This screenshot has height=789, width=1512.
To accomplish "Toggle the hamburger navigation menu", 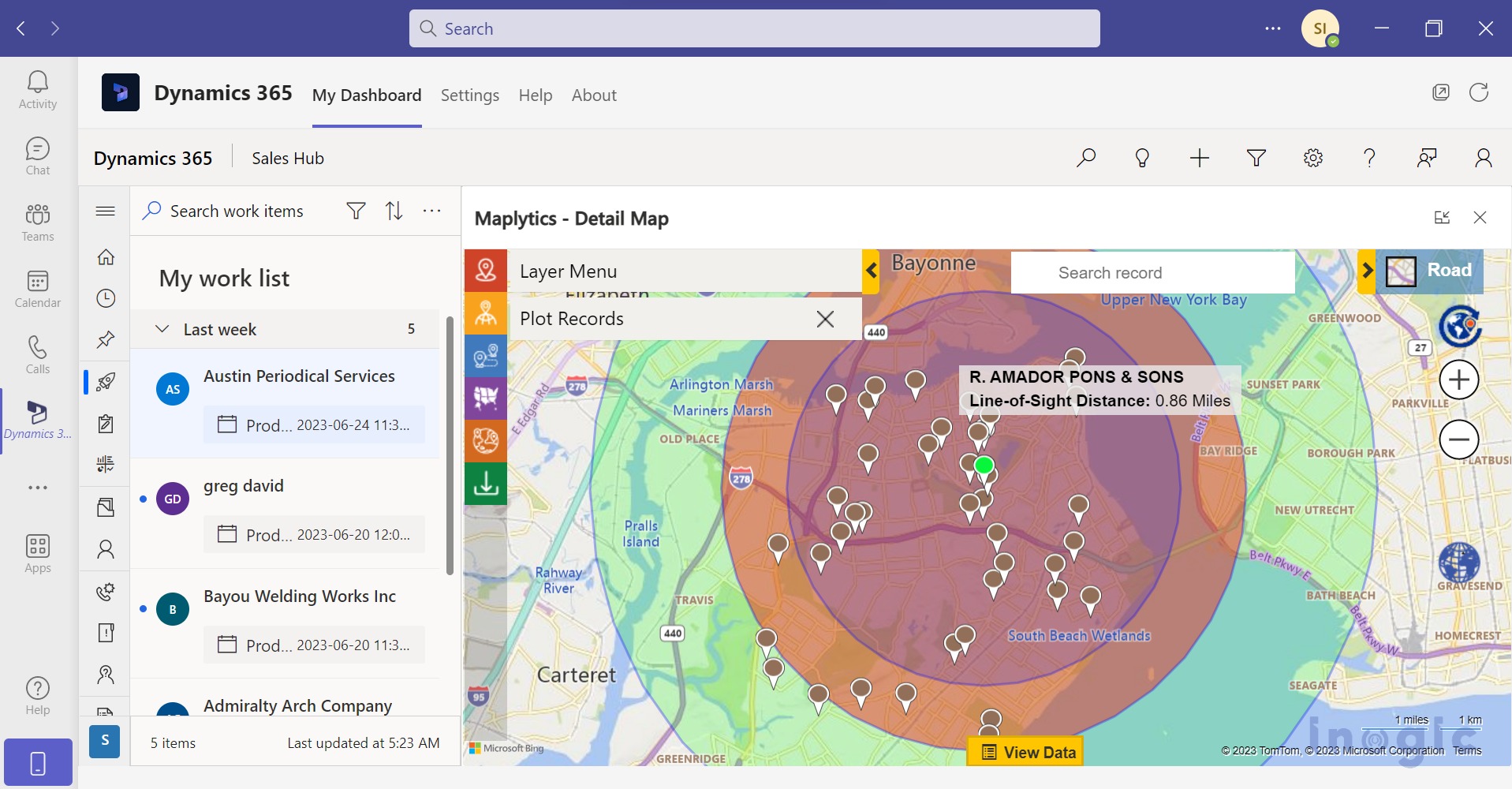I will pos(106,211).
